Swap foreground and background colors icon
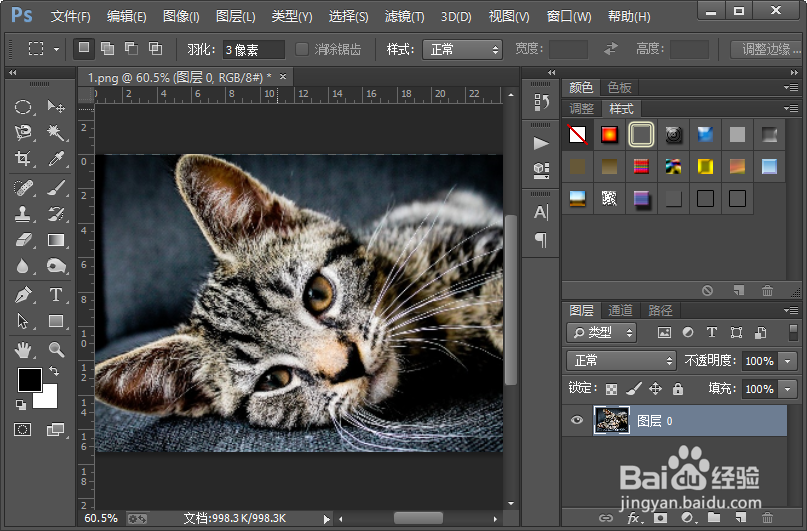 54,370
